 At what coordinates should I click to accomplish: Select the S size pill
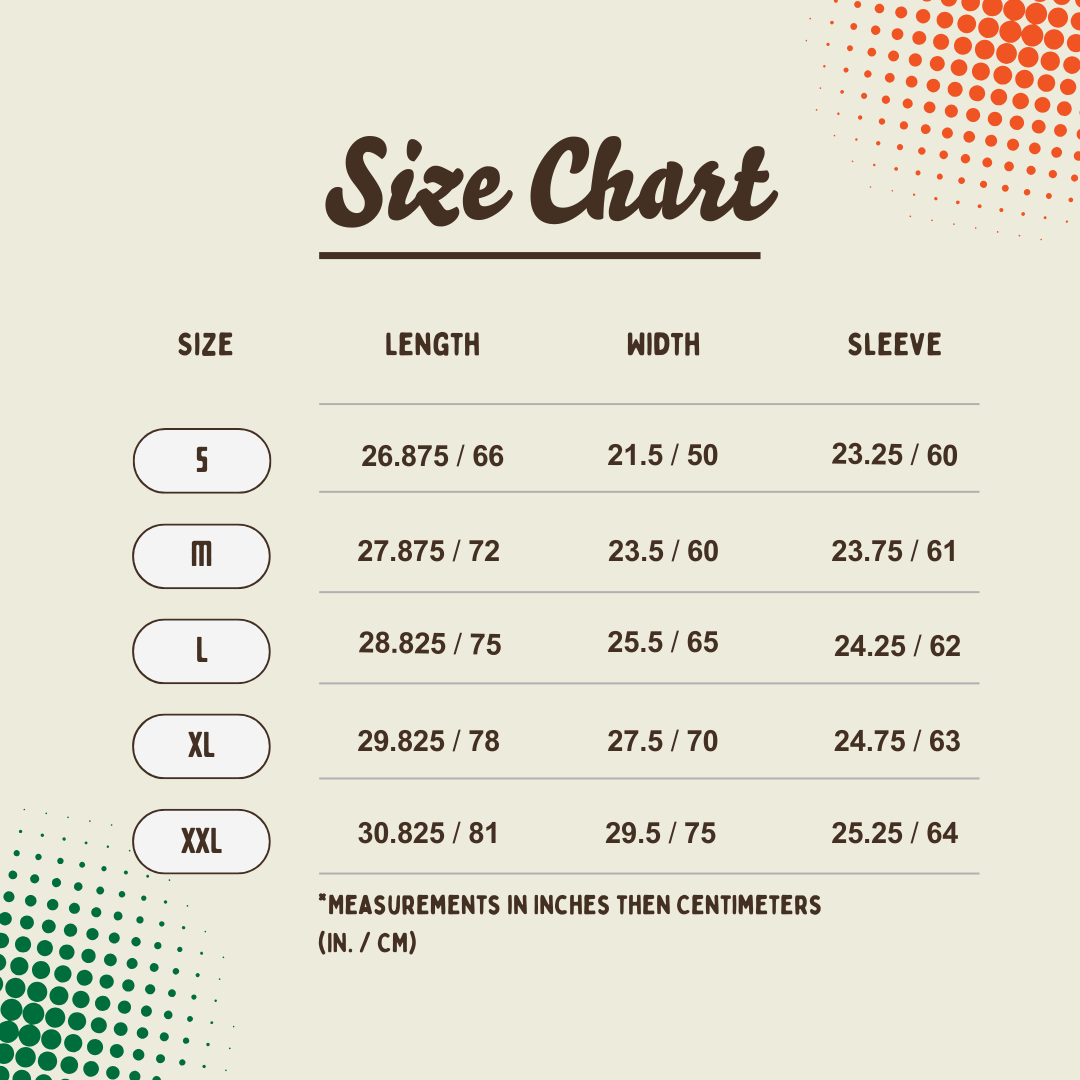pos(202,461)
